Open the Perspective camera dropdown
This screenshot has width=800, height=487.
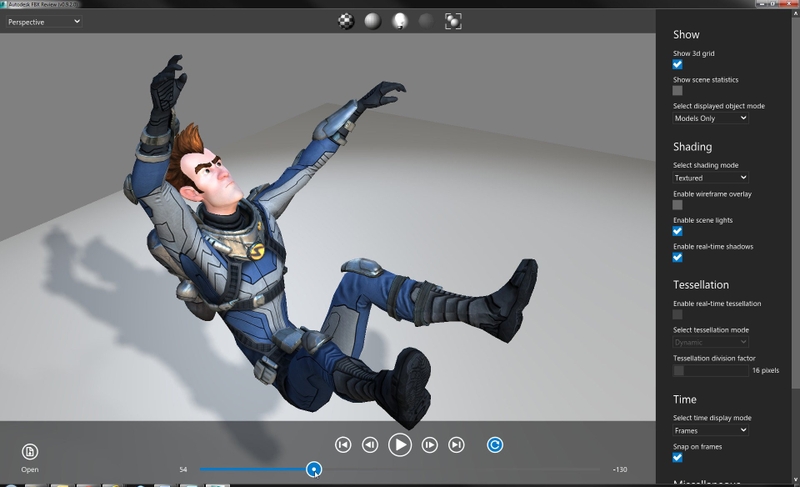point(44,22)
